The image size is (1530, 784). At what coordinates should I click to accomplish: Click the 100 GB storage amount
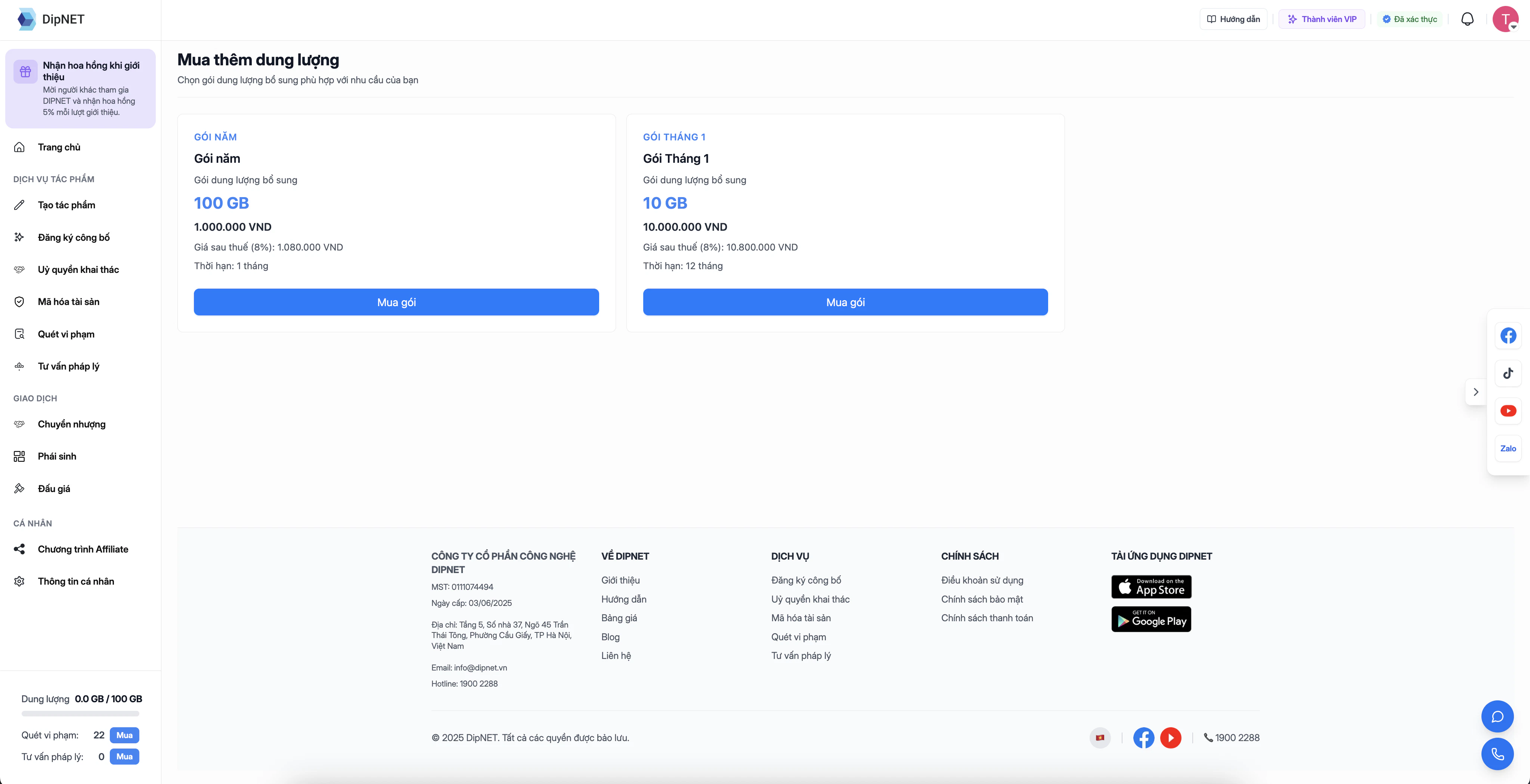tap(222, 203)
